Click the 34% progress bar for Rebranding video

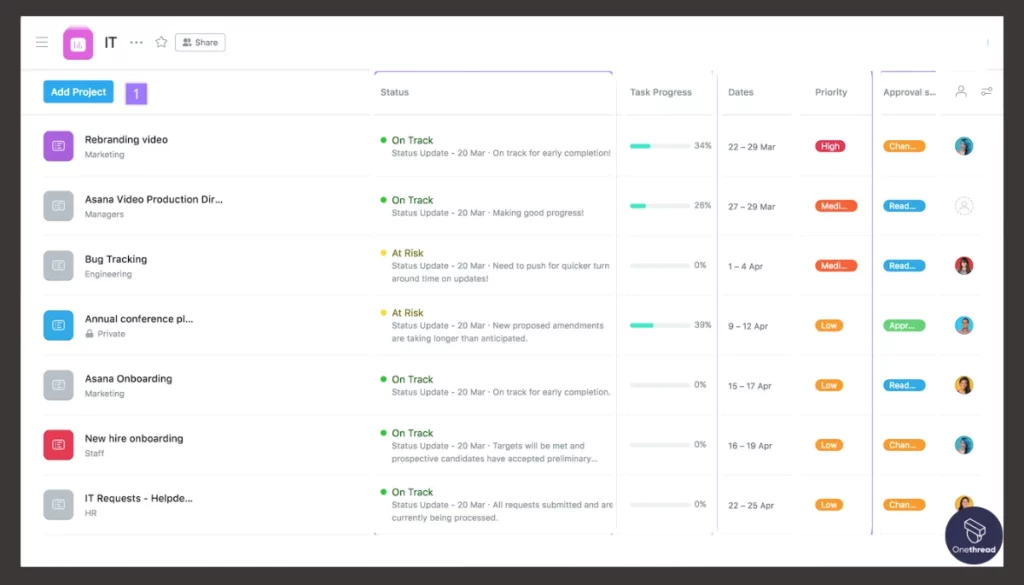[x=660, y=146]
